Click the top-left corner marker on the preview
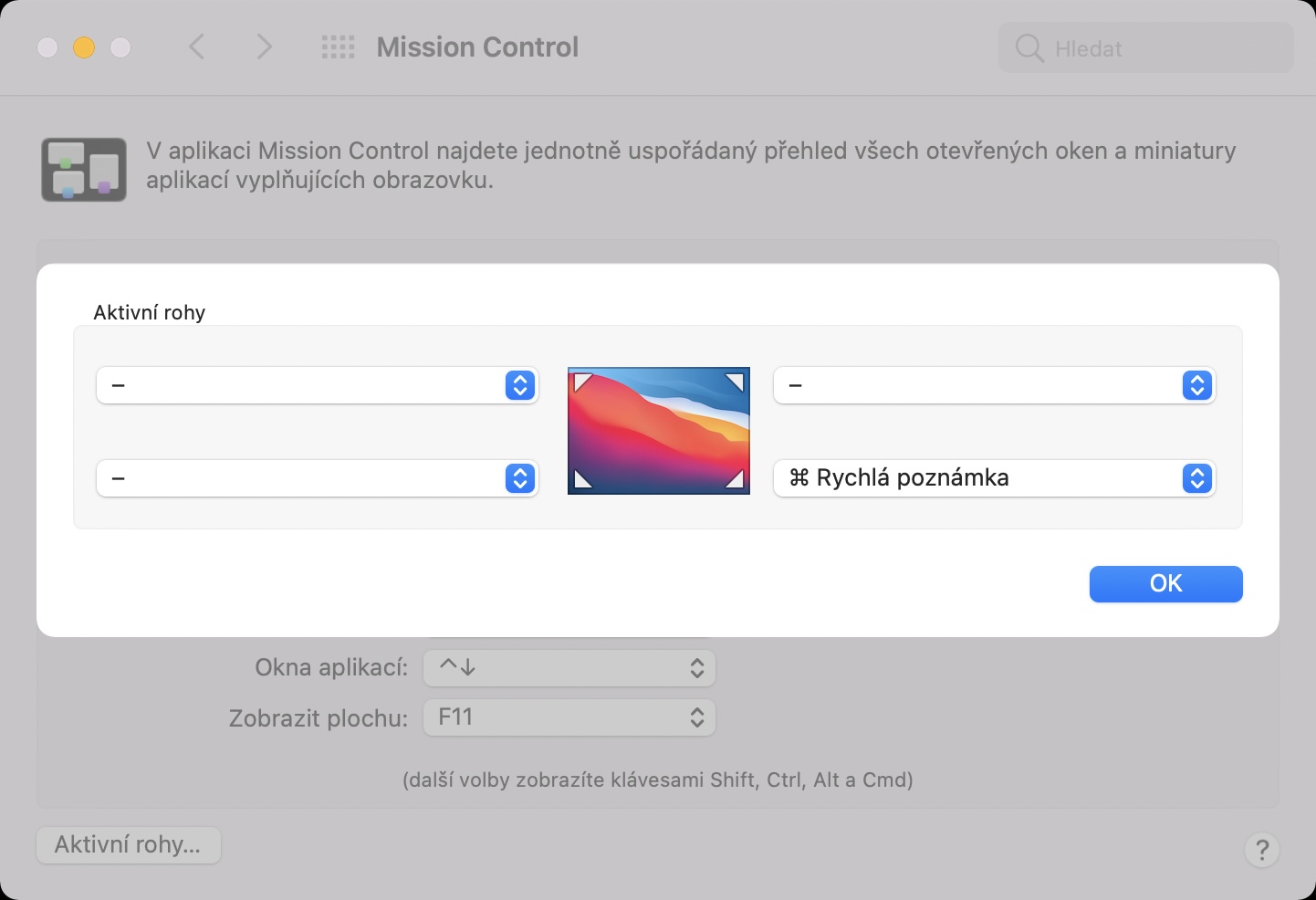Viewport: 1316px width, 900px height. [580, 381]
